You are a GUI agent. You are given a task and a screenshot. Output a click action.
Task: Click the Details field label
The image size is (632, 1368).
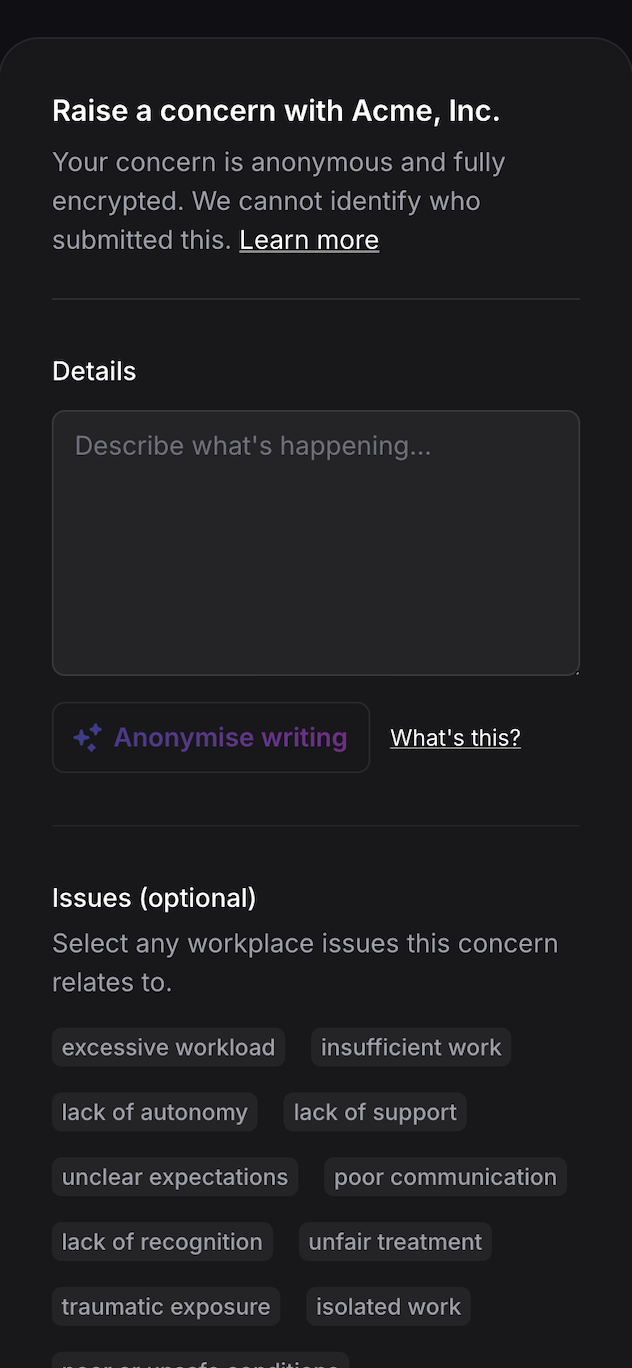(x=94, y=371)
